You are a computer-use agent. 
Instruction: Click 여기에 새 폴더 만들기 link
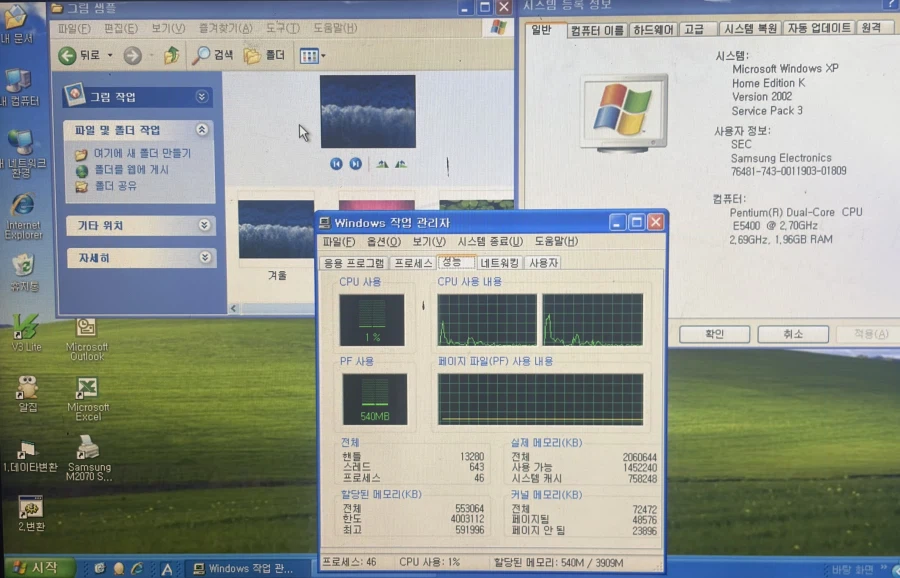click(x=142, y=153)
